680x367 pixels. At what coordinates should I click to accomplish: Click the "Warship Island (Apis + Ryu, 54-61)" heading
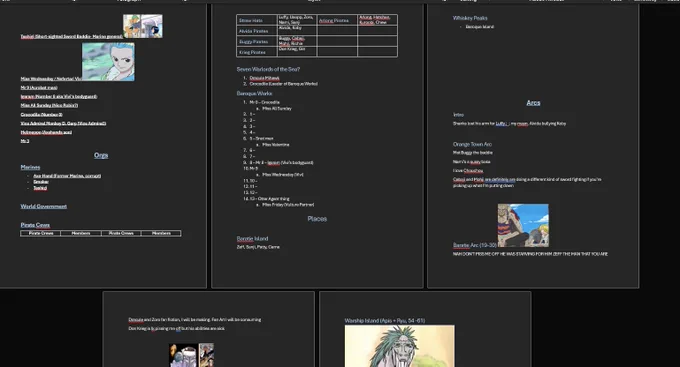tap(385, 321)
